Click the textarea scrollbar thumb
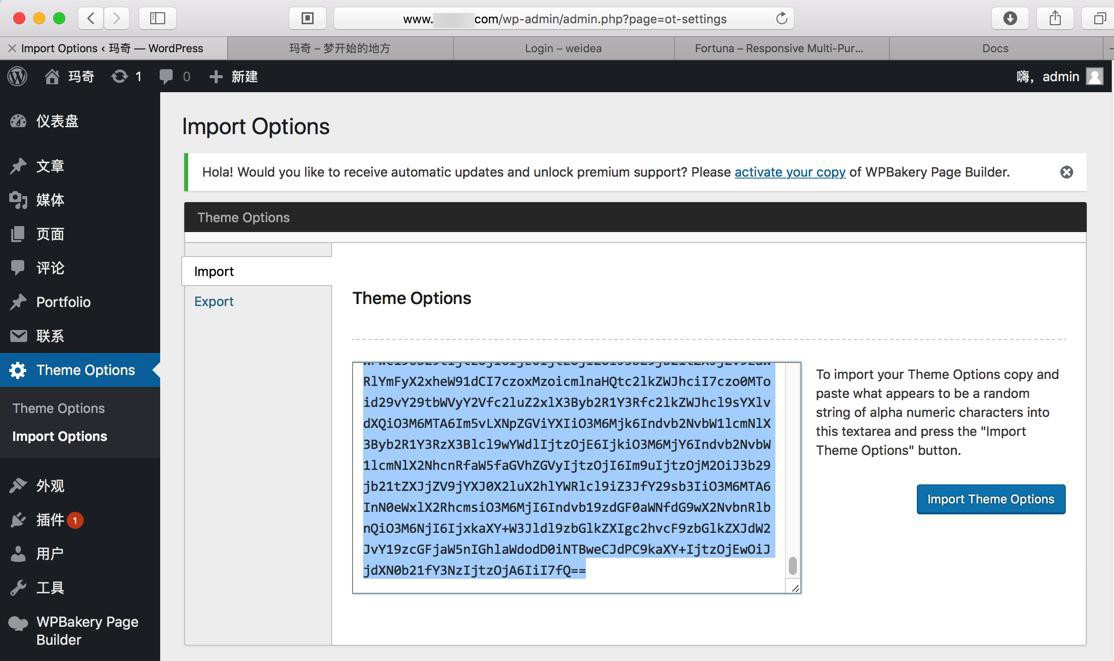 [793, 566]
